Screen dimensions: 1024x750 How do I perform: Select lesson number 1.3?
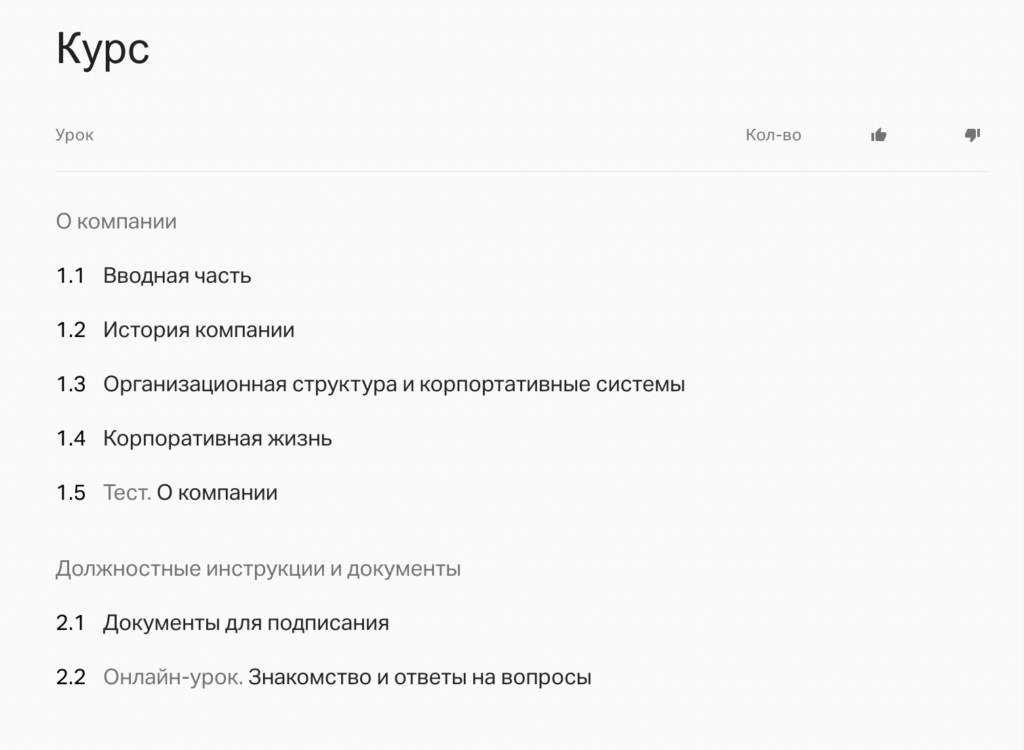[71, 383]
